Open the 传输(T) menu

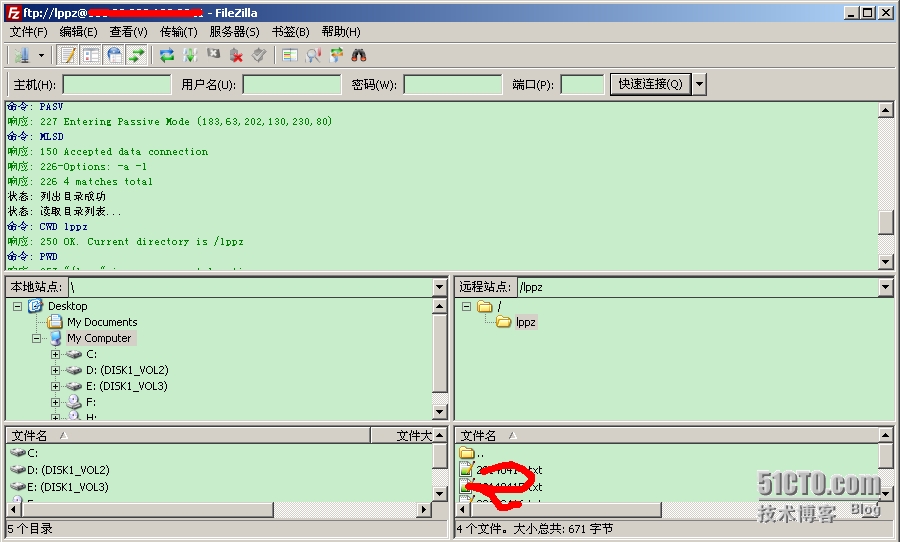[179, 32]
